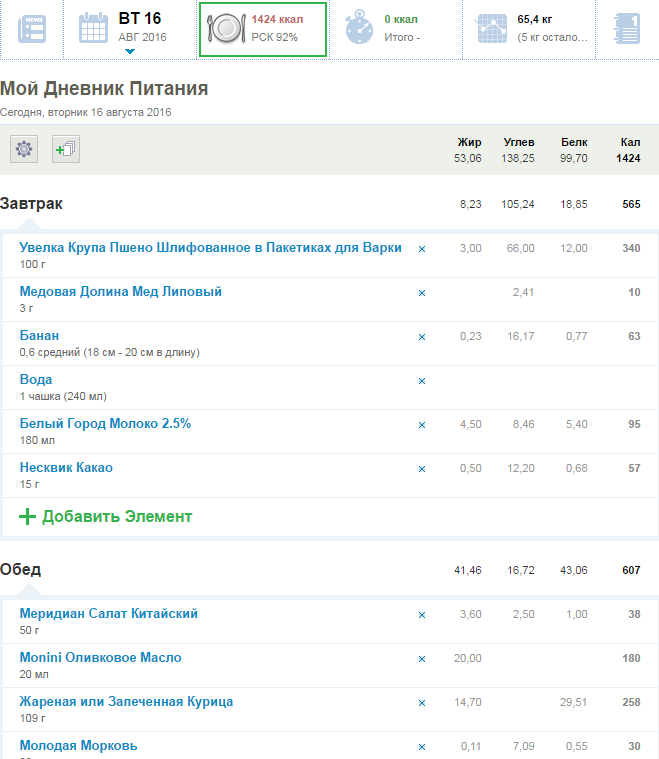Open diary settings gear icon
Viewport: 659px width, 759px height.
click(x=24, y=150)
